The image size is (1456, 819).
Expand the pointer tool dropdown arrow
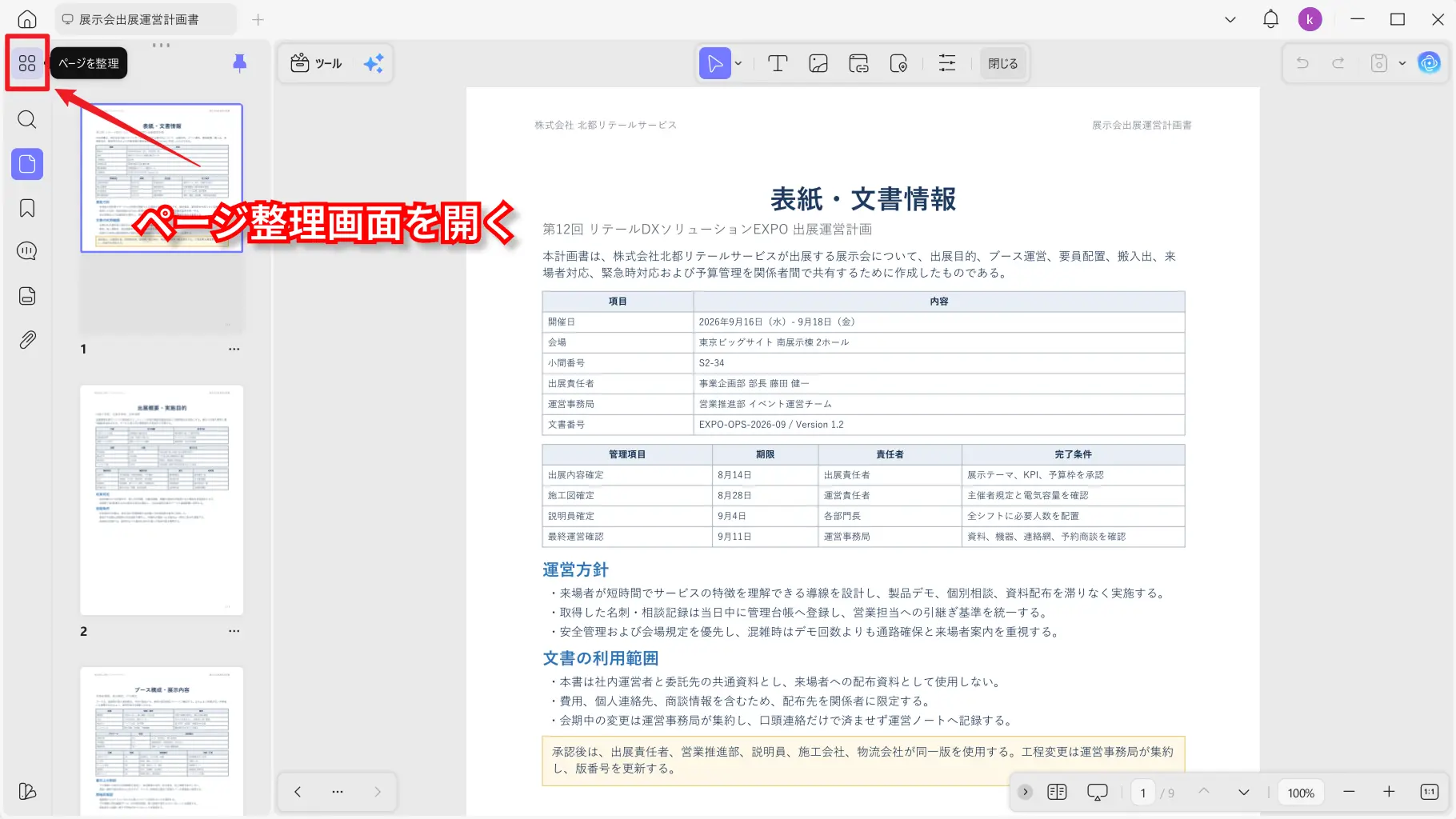[x=738, y=64]
